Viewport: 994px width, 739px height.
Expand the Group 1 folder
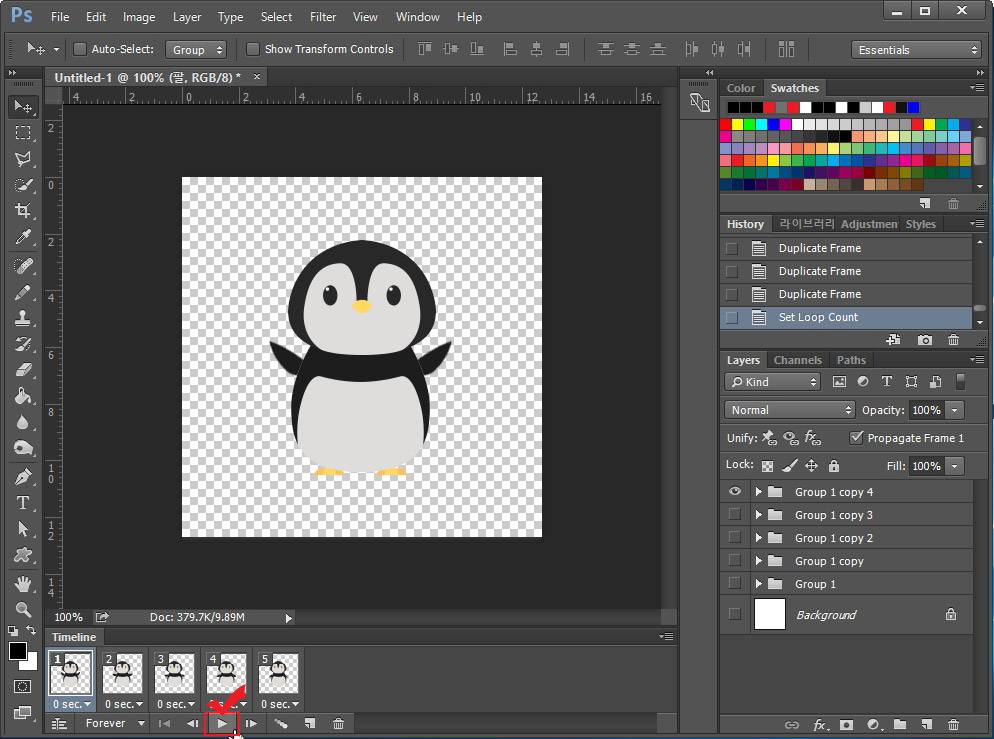(758, 584)
